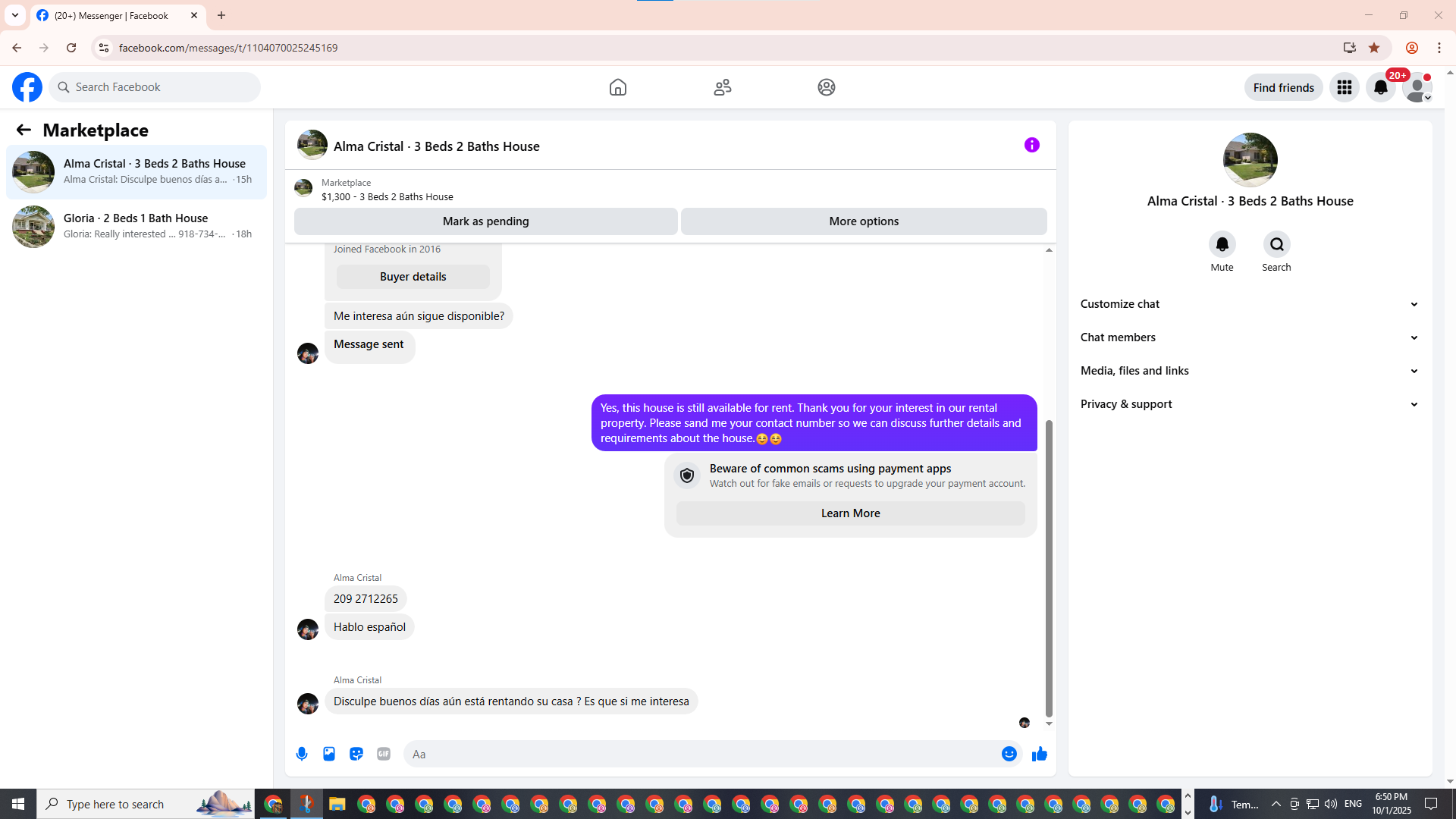Open the emoji picker smiley icon
This screenshot has height=819, width=1456.
tap(1009, 754)
